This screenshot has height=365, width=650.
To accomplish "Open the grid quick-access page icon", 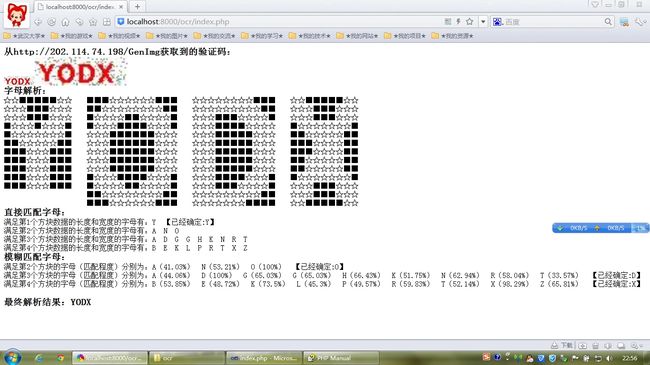I will click(x=107, y=22).
